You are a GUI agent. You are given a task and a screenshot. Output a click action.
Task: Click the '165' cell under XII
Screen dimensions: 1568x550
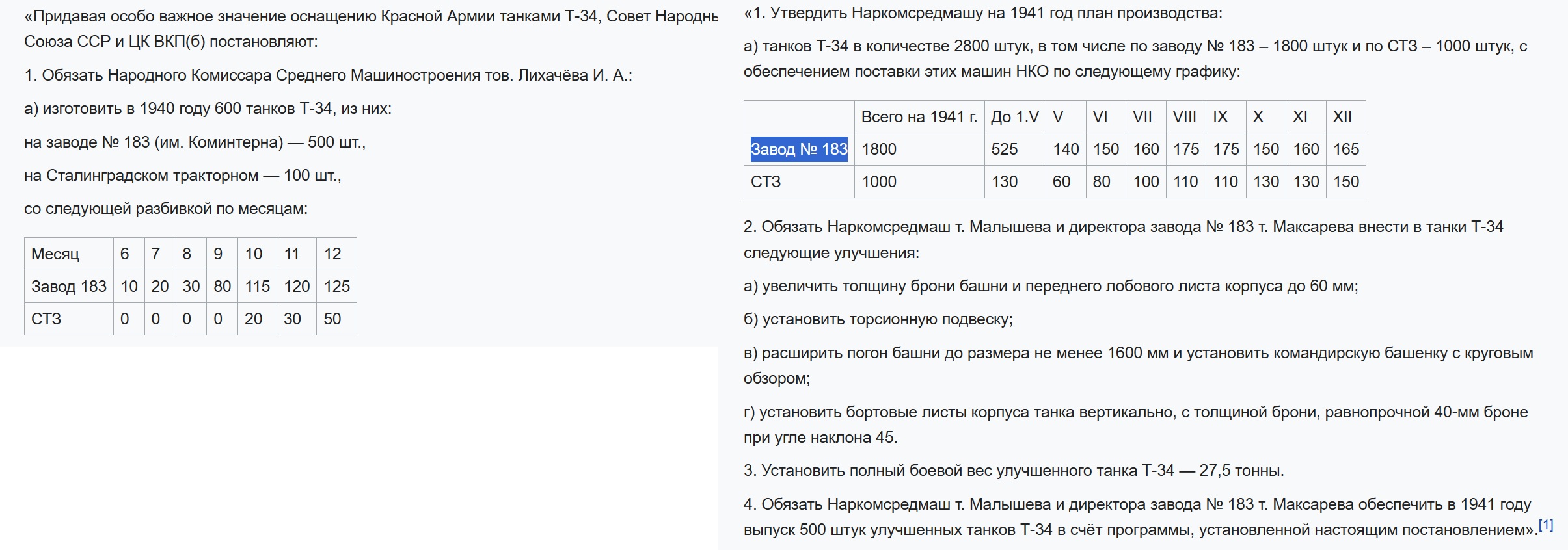[x=1345, y=149]
